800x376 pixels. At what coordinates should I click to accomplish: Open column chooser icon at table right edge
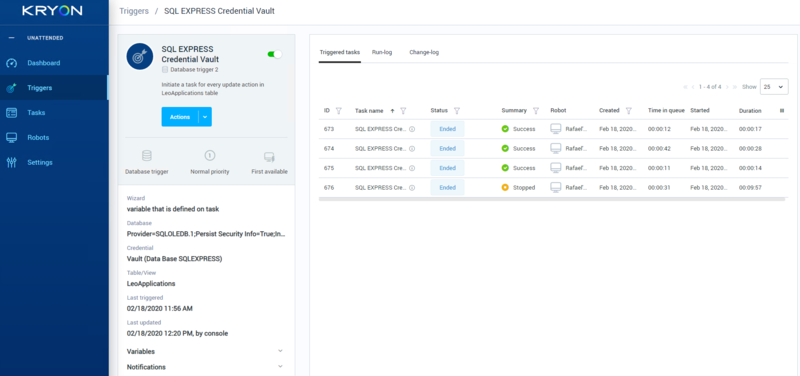click(x=782, y=111)
